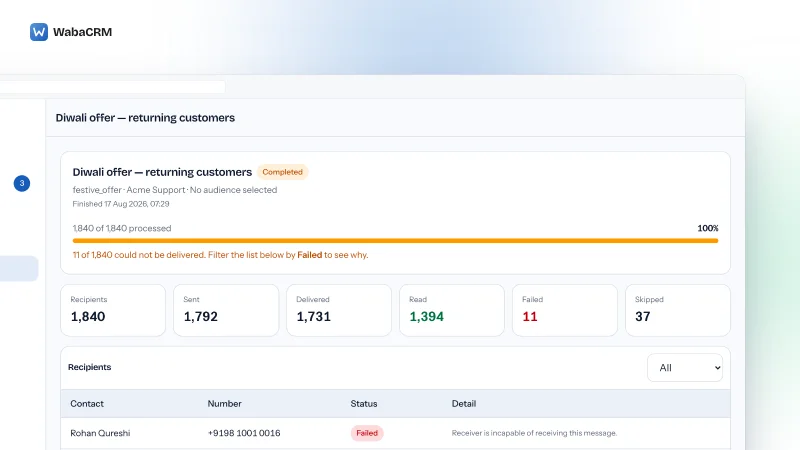Select the Recipients 1,840 stat card
Viewport: 800px width, 450px height.
[113, 310]
